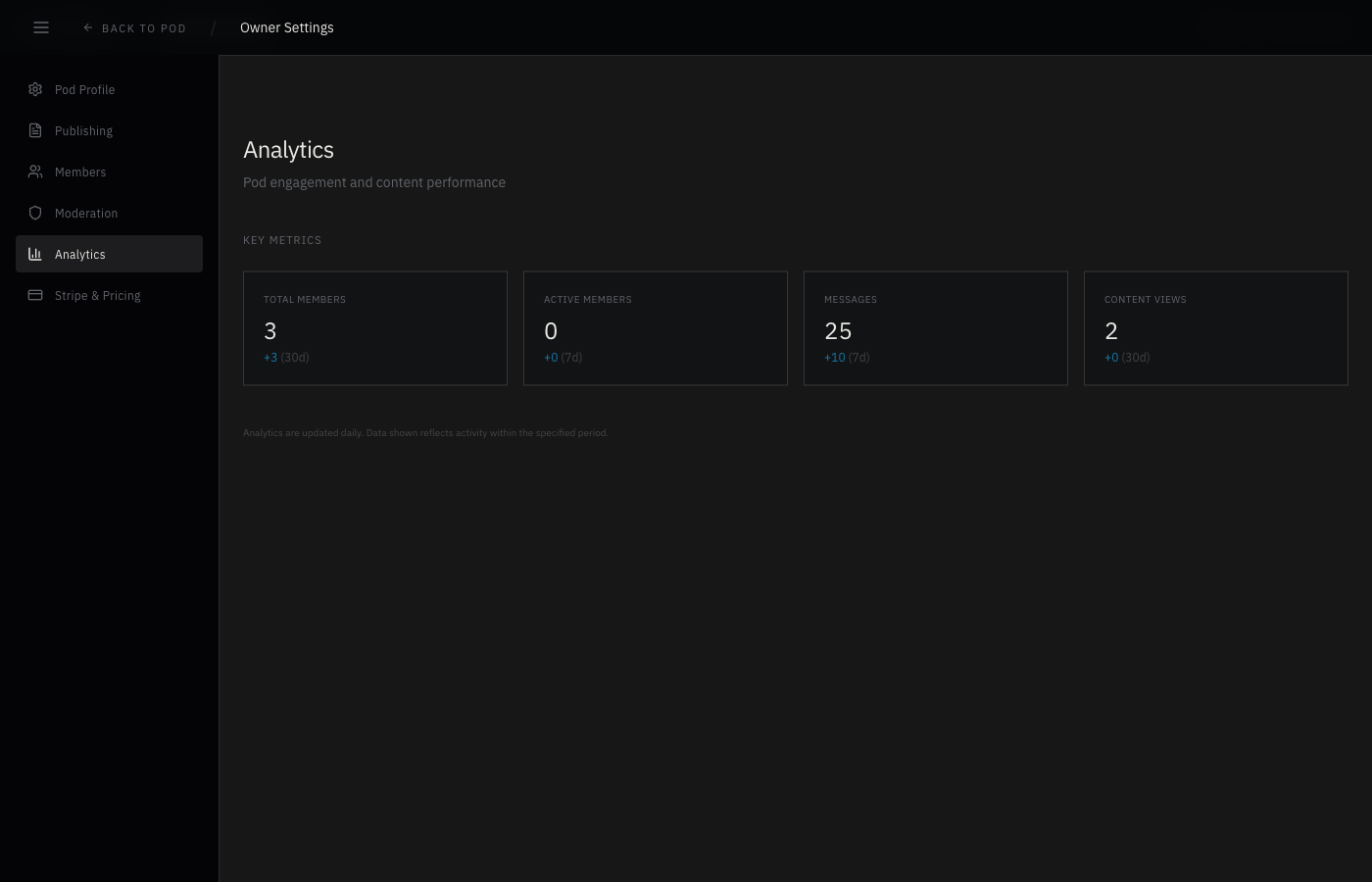Viewport: 1372px width, 882px height.
Task: Select the Publishing document icon
Action: click(x=35, y=130)
